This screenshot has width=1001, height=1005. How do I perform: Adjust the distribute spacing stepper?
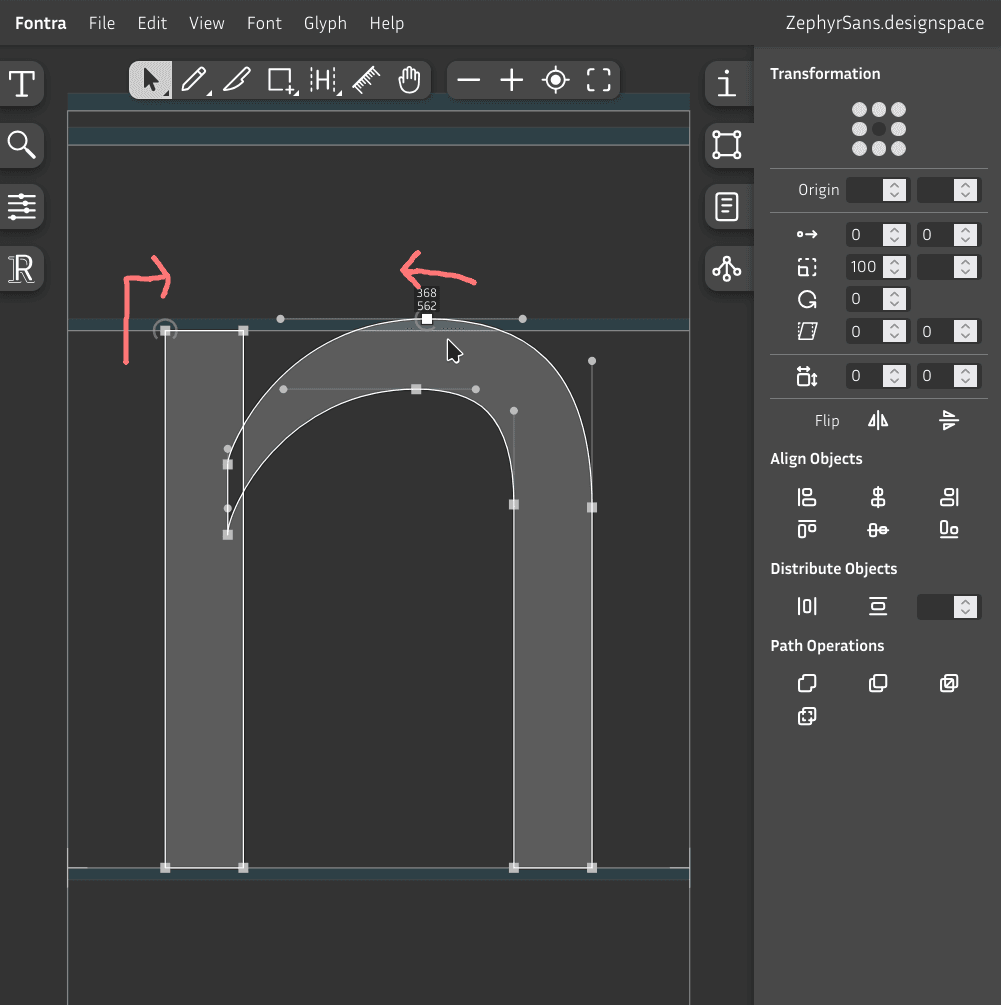coord(964,606)
